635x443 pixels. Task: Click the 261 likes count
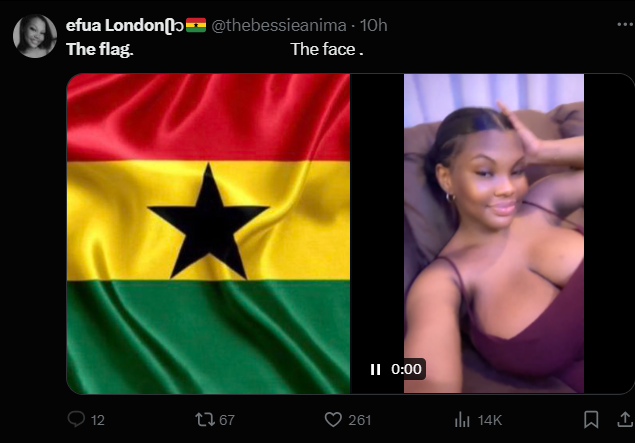click(359, 420)
